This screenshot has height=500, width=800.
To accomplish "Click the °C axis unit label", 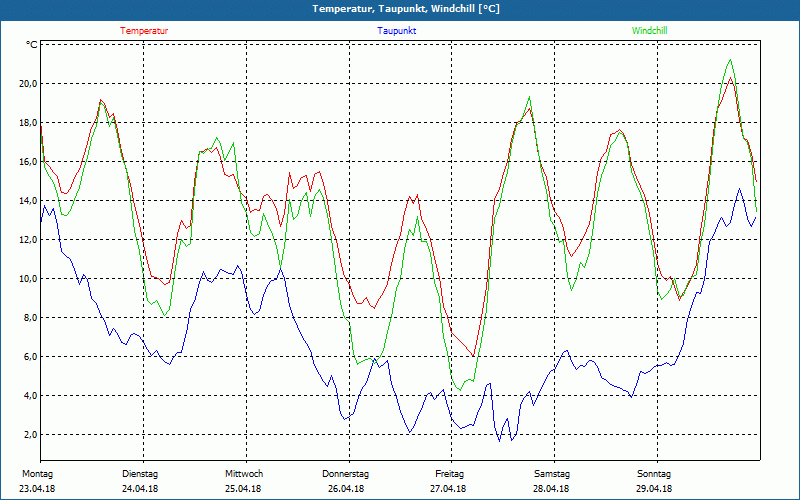I will [x=32, y=45].
